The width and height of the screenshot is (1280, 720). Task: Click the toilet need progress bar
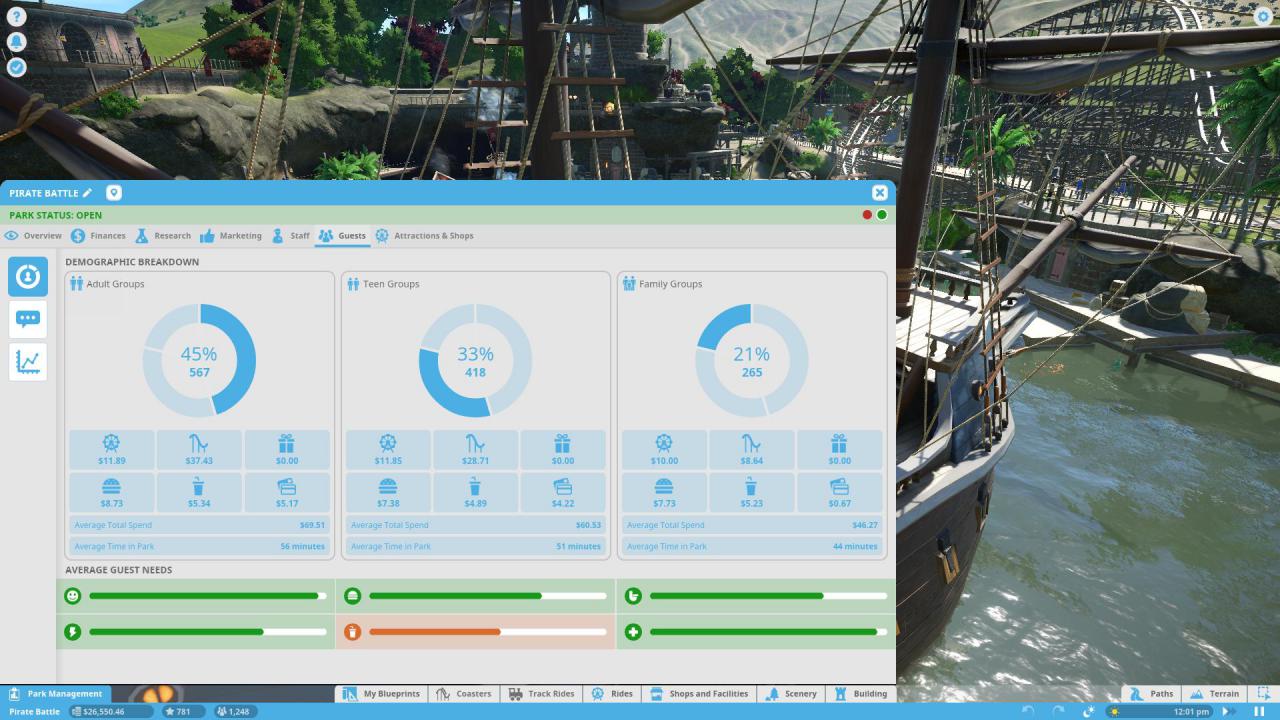(x=768, y=596)
